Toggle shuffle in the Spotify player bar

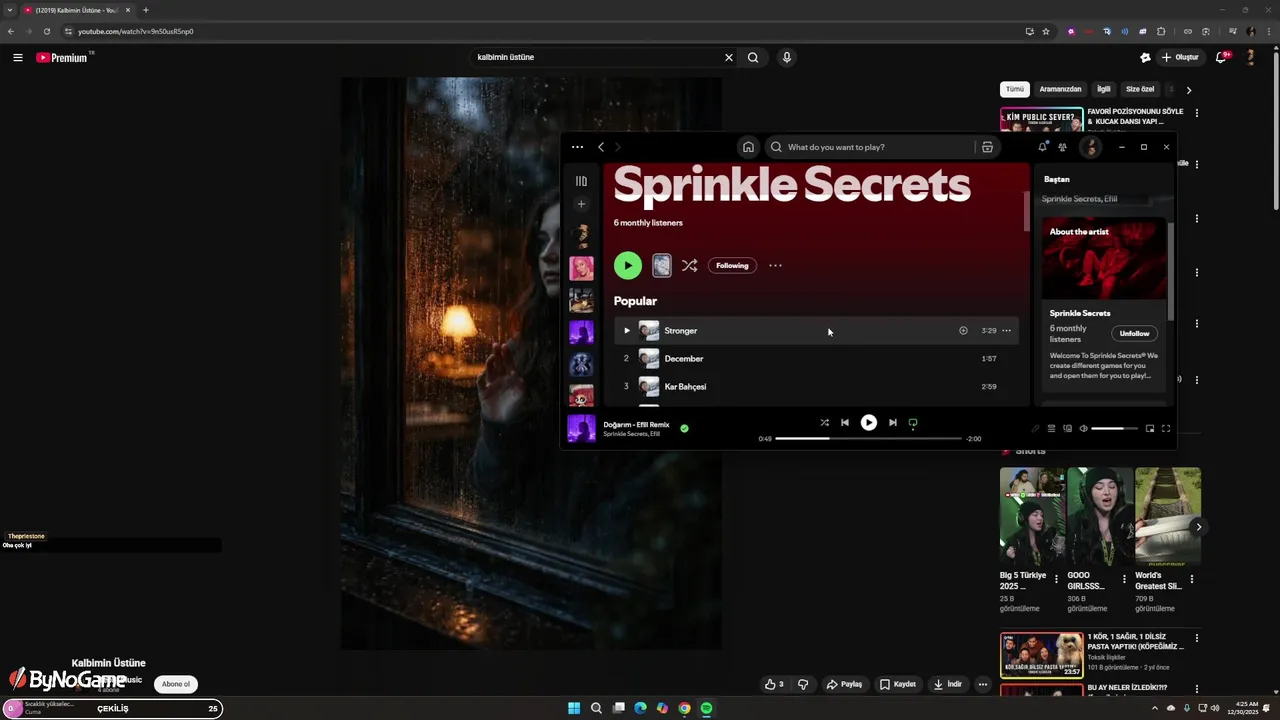(x=824, y=422)
